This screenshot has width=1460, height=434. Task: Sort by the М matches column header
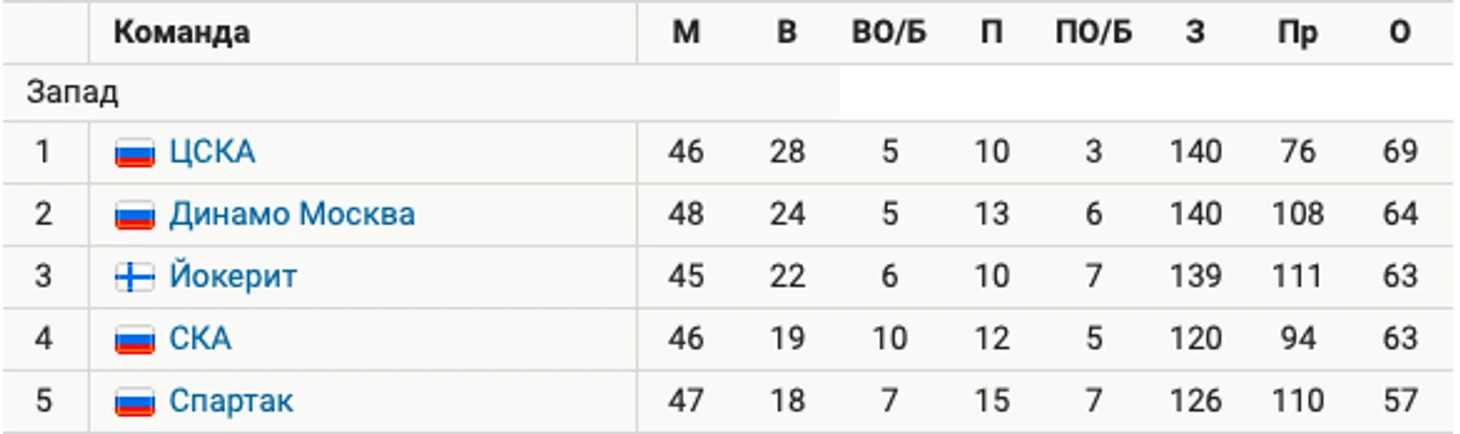tap(686, 33)
